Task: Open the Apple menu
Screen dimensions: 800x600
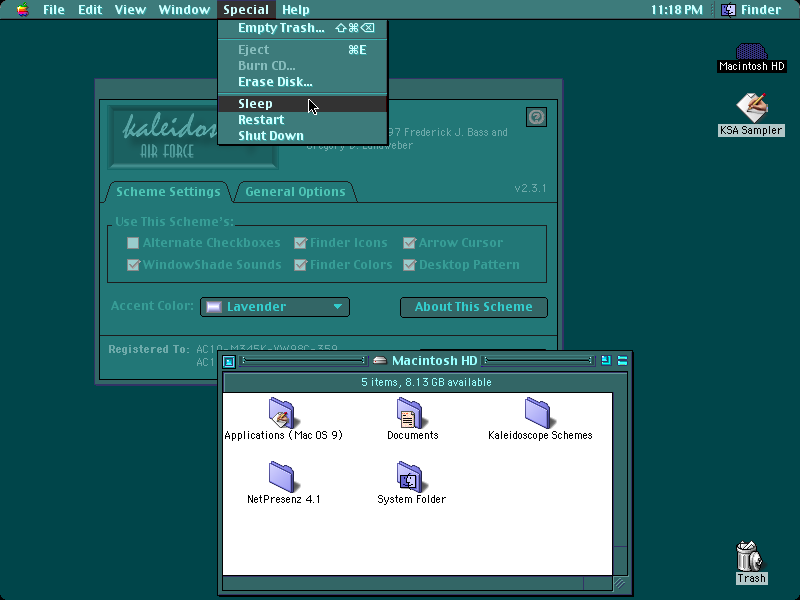Action: coord(22,10)
